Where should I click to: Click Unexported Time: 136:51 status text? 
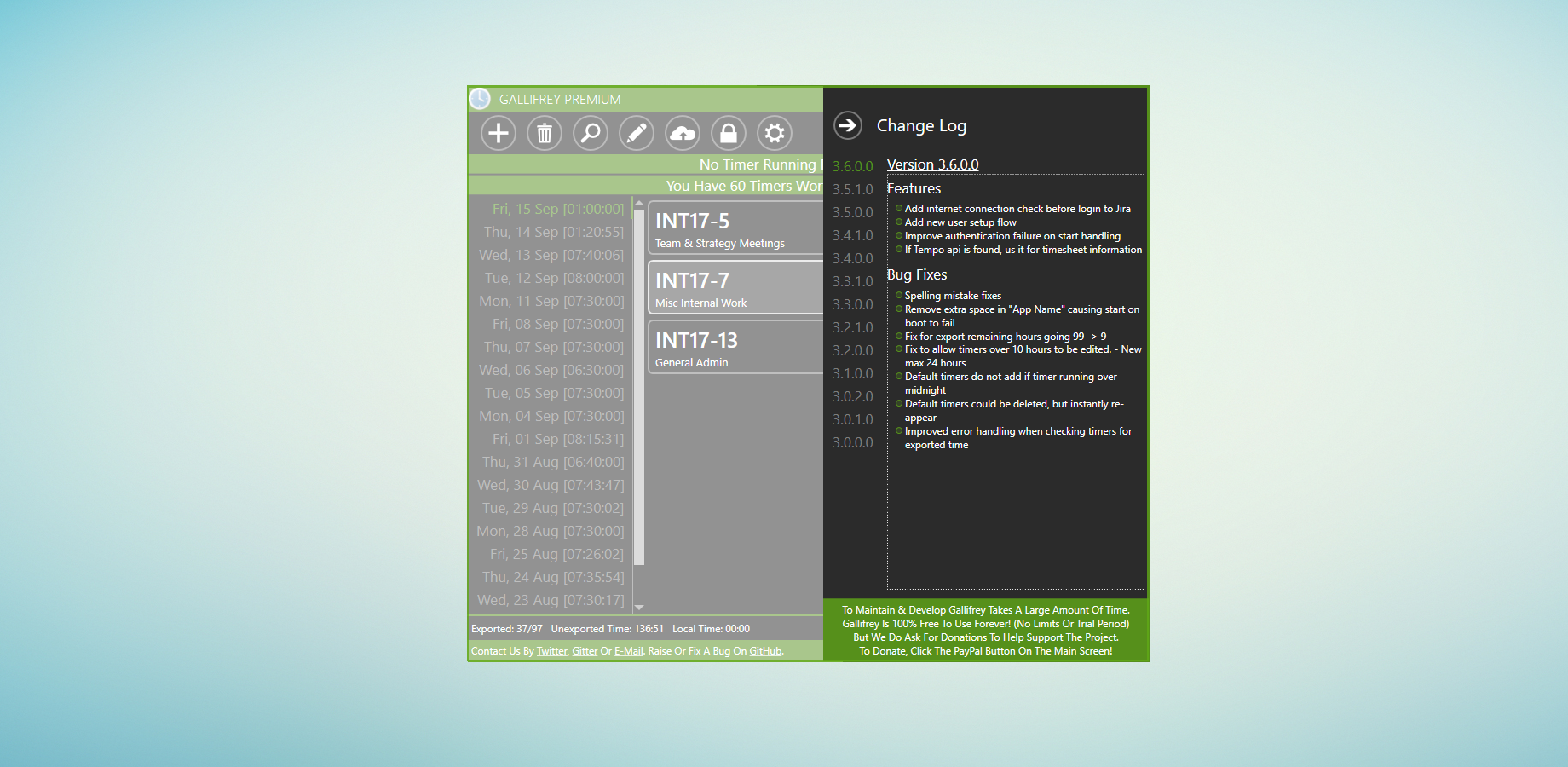click(608, 629)
